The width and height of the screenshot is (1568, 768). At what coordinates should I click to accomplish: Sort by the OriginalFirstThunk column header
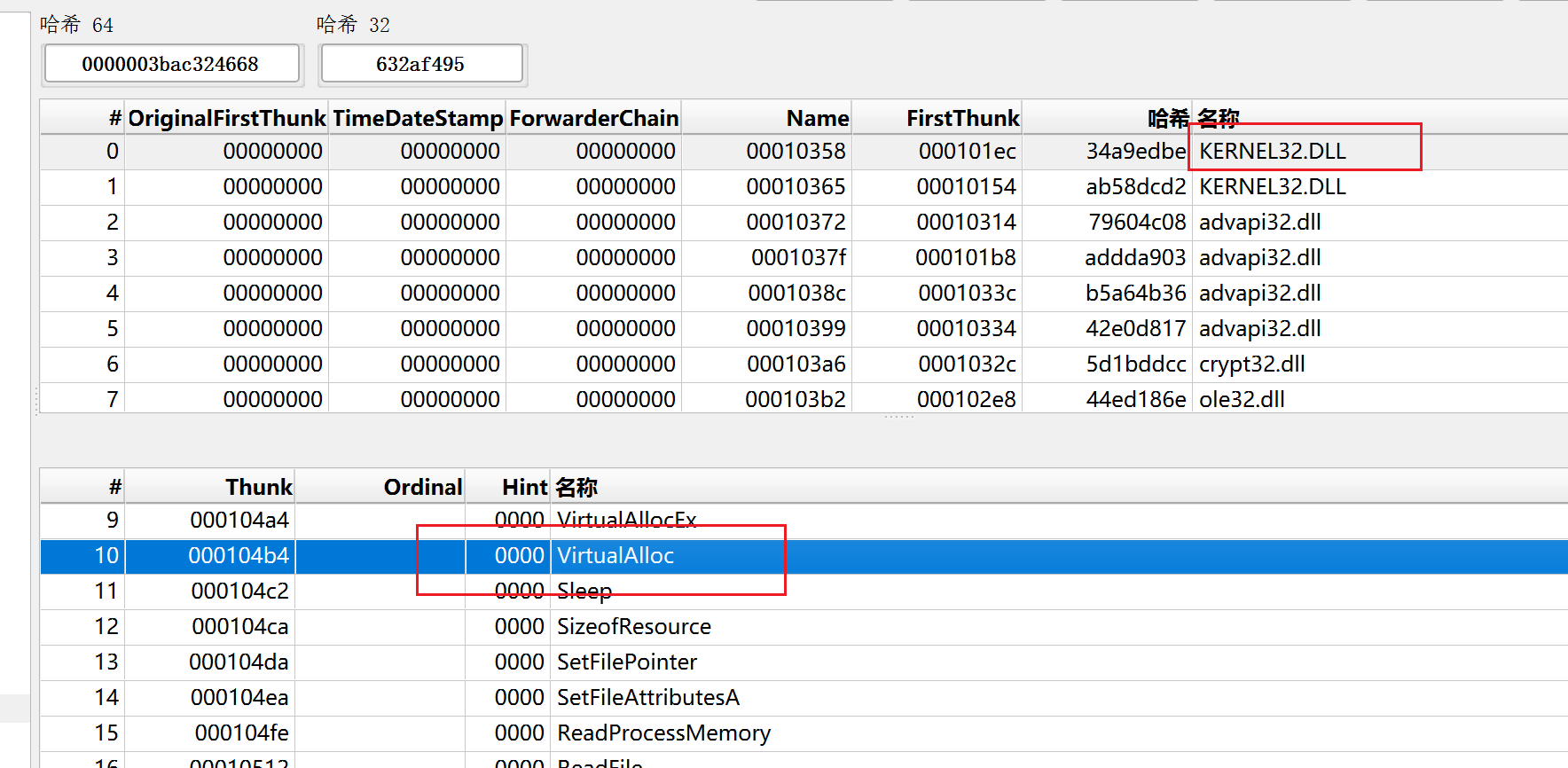point(227,118)
